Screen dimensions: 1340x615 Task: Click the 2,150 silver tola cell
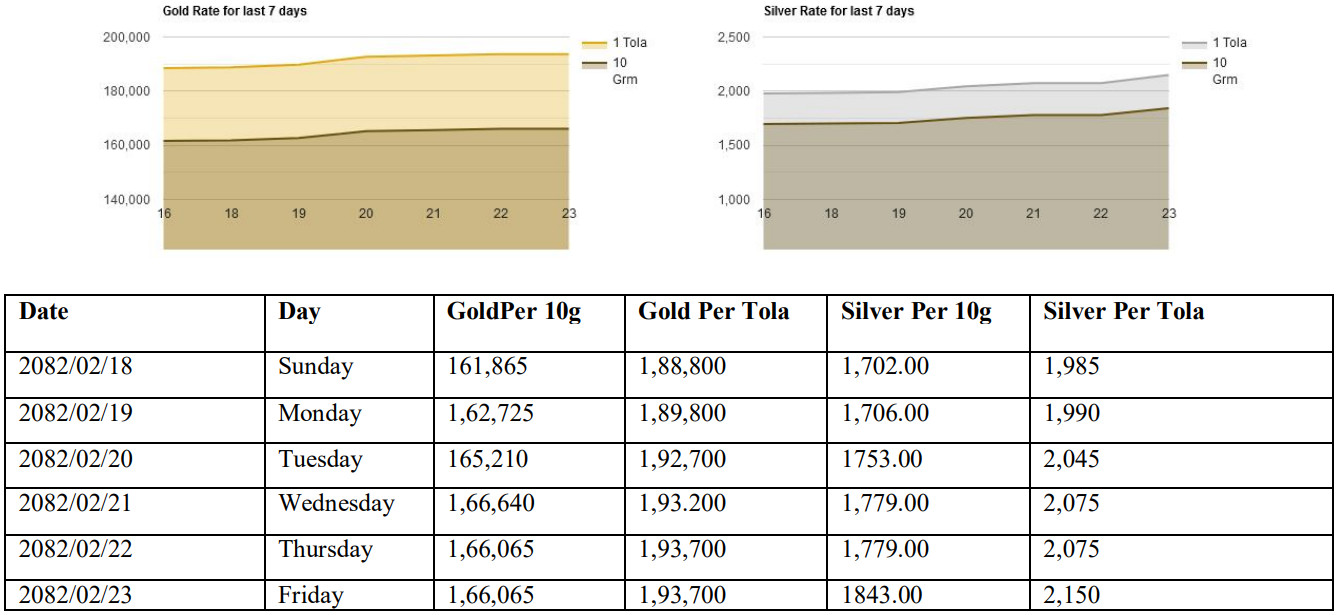1071,596
